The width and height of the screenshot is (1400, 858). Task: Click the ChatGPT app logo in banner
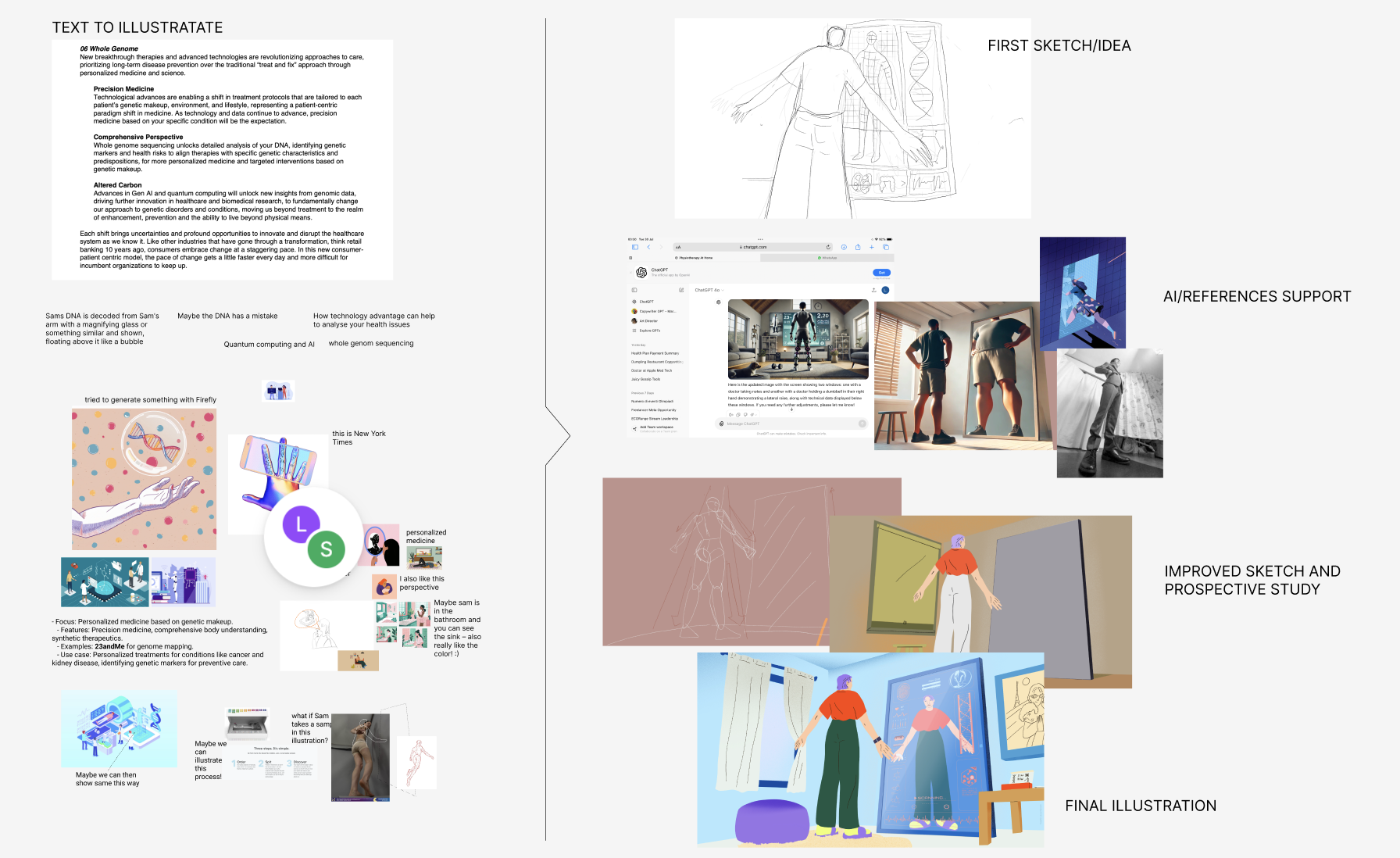(641, 273)
